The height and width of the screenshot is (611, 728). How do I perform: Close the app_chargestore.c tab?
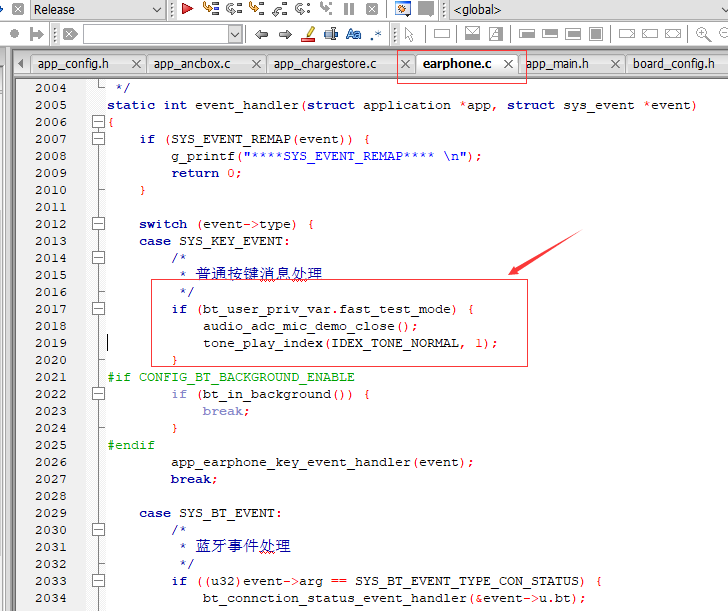[405, 64]
